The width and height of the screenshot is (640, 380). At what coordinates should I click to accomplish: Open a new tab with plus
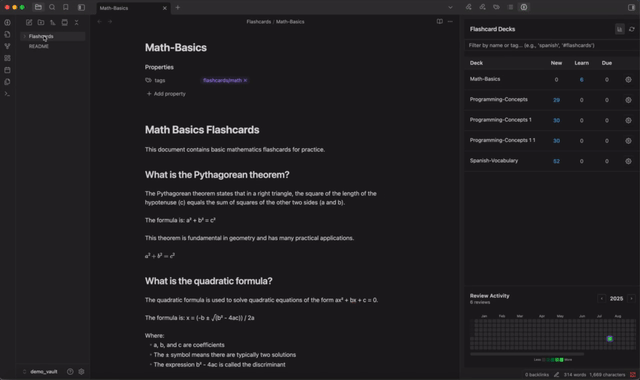click(x=178, y=7)
